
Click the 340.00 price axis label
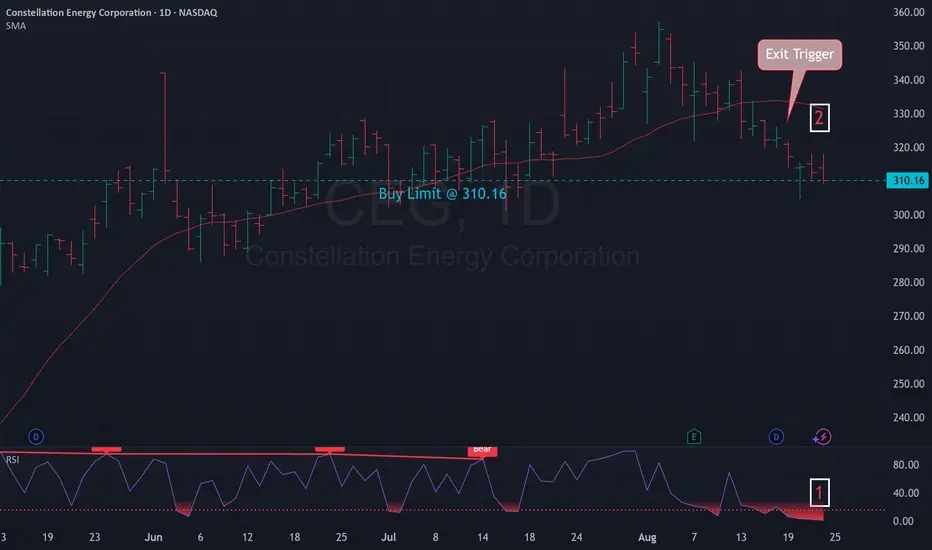click(x=908, y=80)
